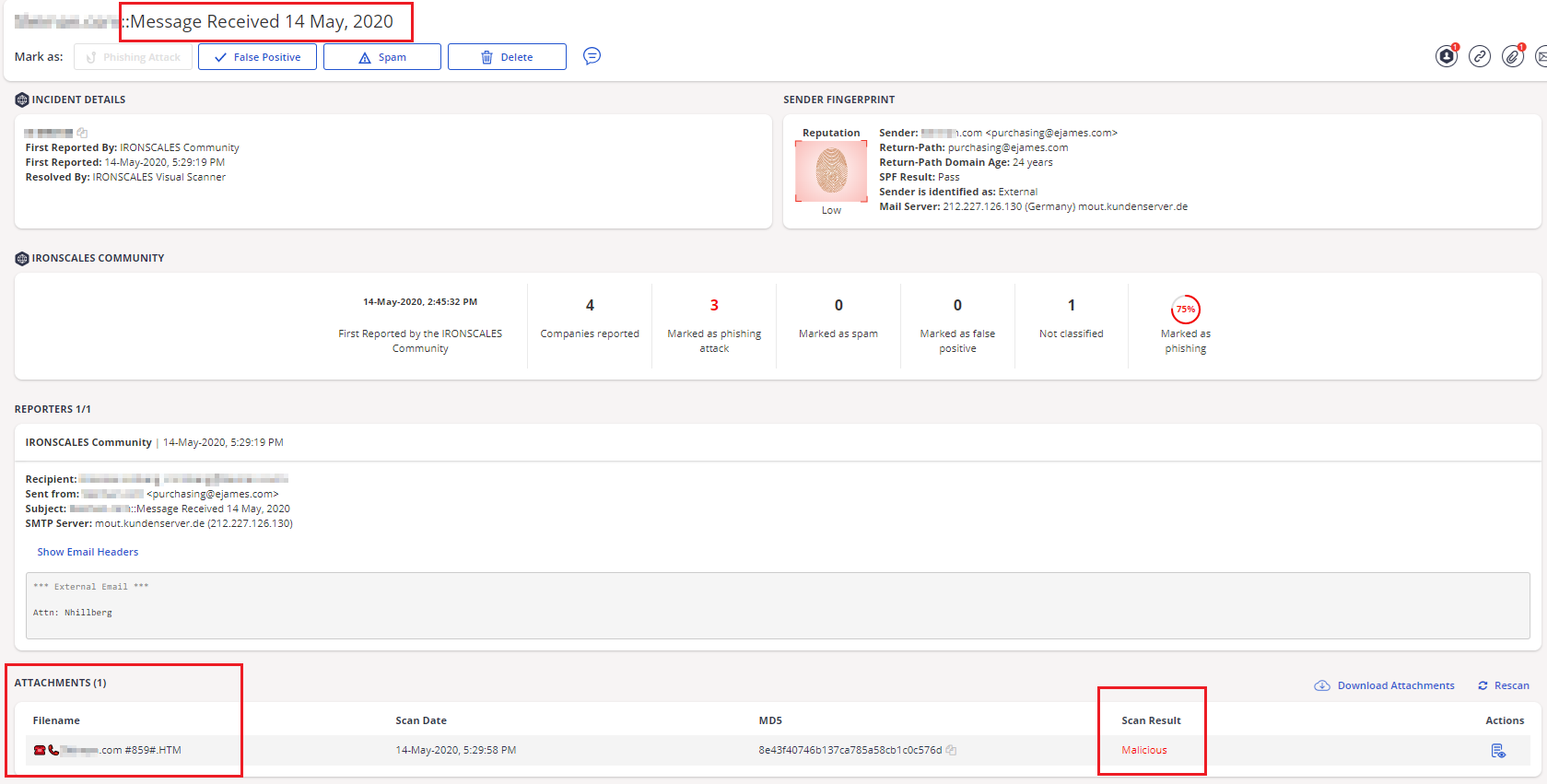Image resolution: width=1547 pixels, height=784 pixels.
Task: Click the email body text 'Attn: Nhillberg'
Action: click(73, 613)
